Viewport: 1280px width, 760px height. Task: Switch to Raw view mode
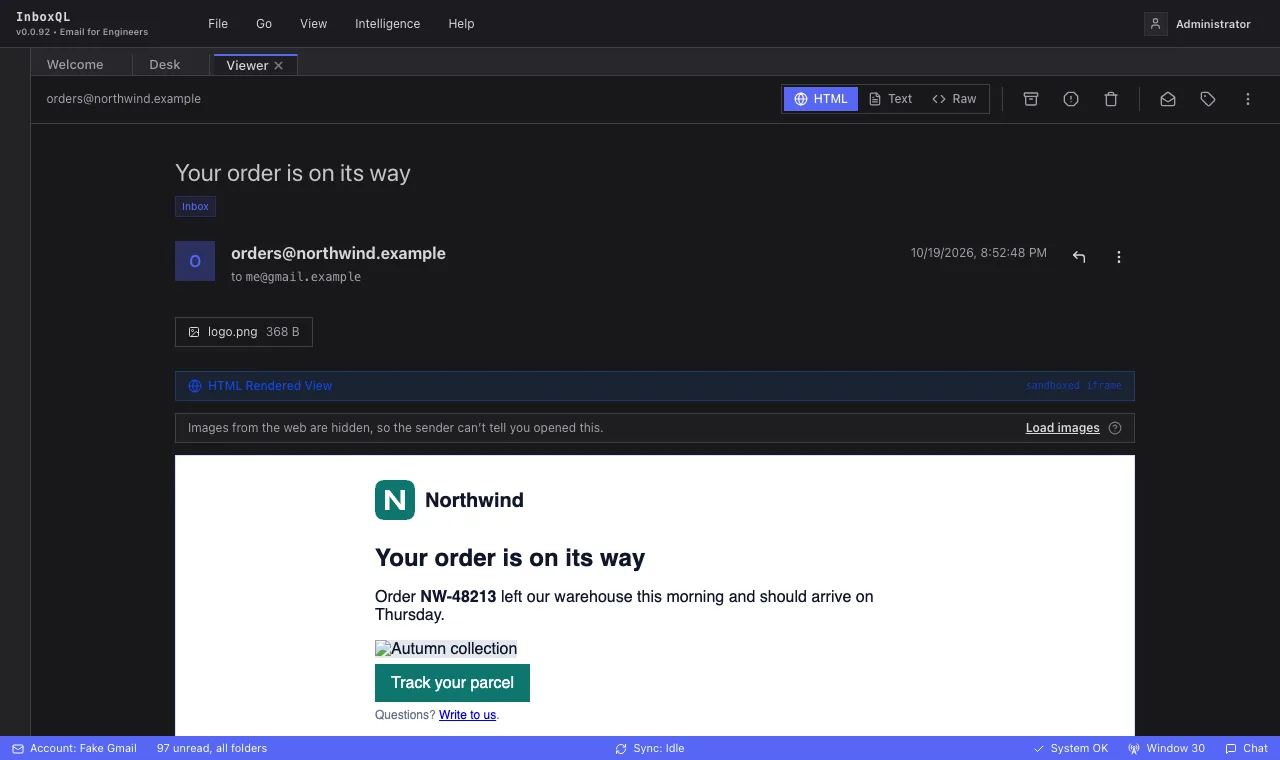coord(954,99)
